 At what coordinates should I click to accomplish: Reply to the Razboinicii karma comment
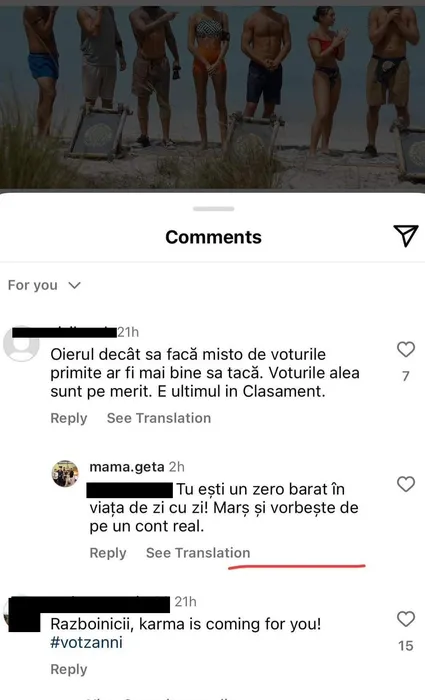tap(69, 670)
